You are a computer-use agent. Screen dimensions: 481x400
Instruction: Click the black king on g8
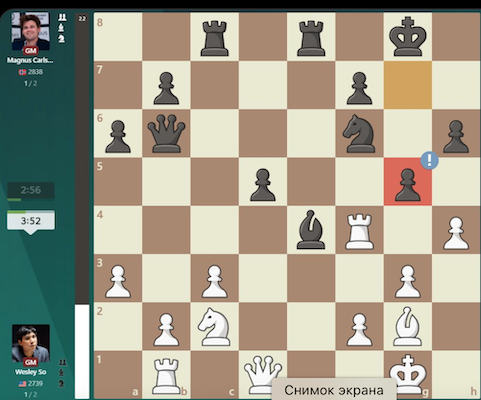pos(408,37)
